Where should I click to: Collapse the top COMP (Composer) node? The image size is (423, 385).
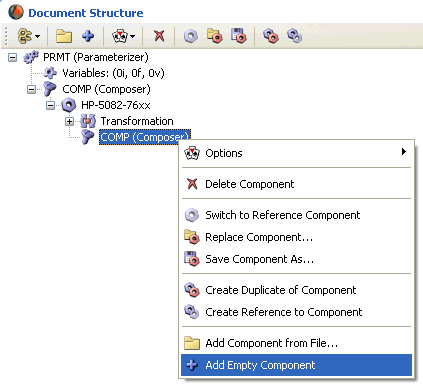[31, 89]
